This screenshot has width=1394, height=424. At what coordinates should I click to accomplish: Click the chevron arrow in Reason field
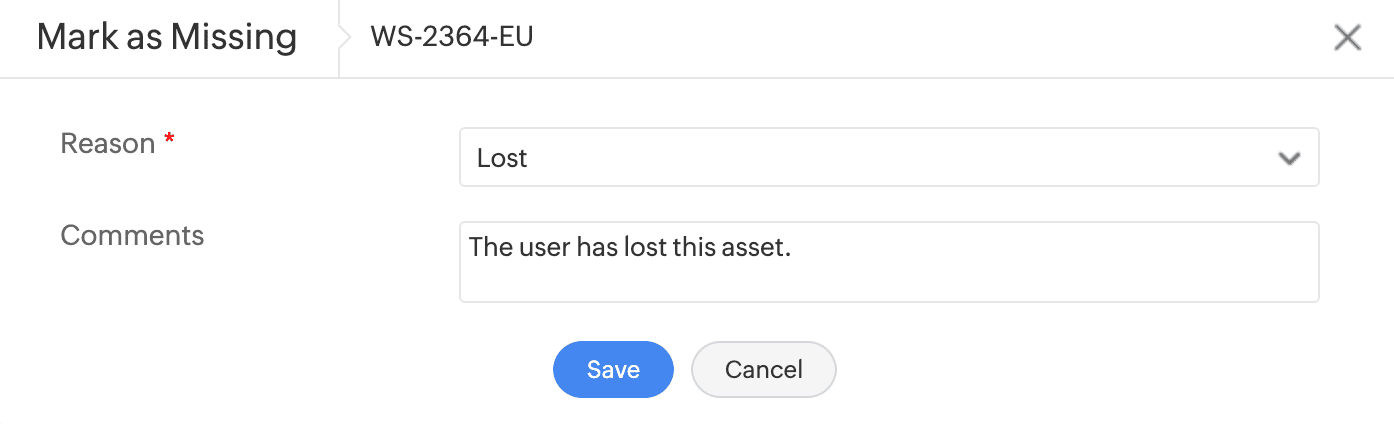1288,158
